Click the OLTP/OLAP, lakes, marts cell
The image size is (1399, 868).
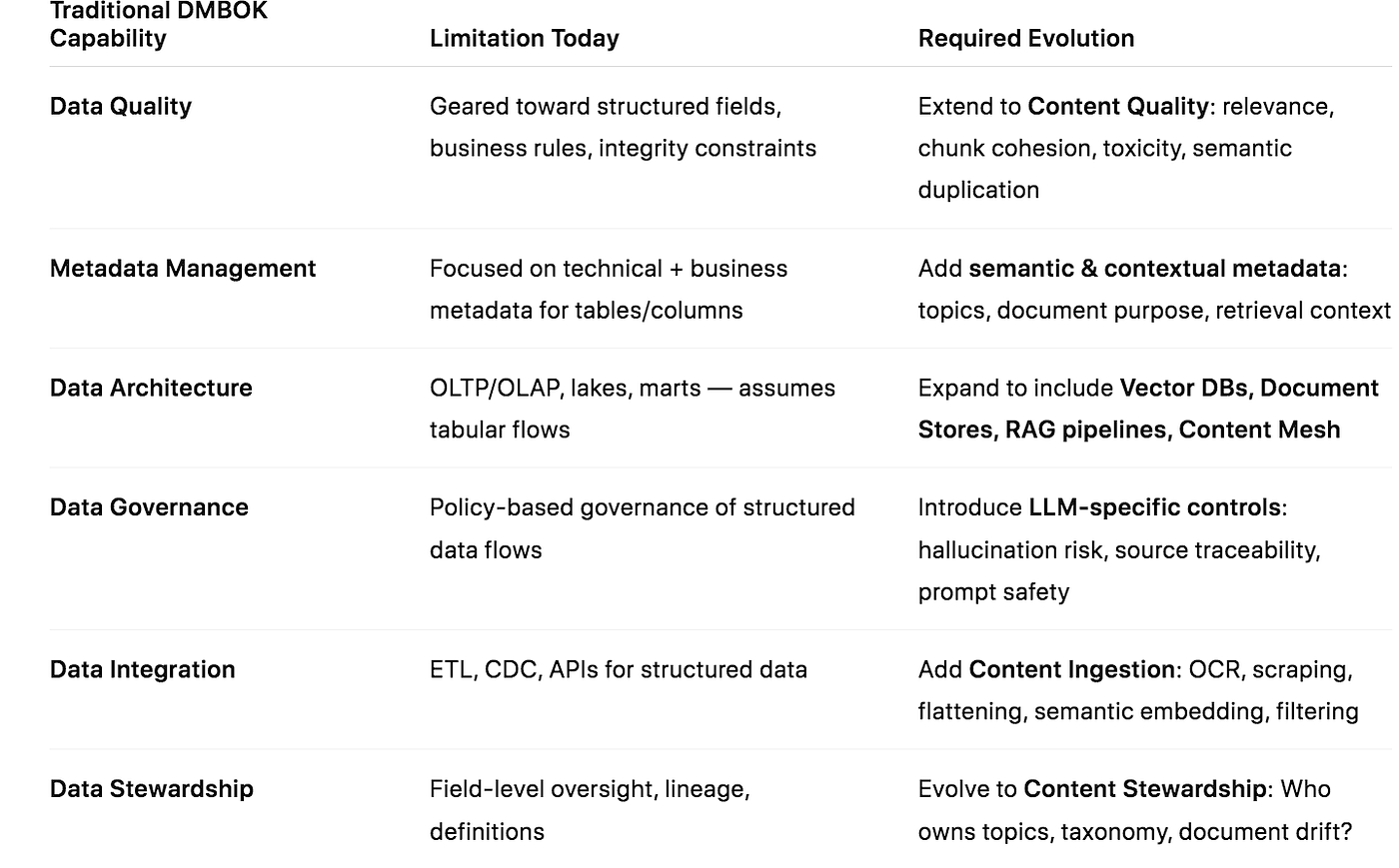[x=633, y=409]
